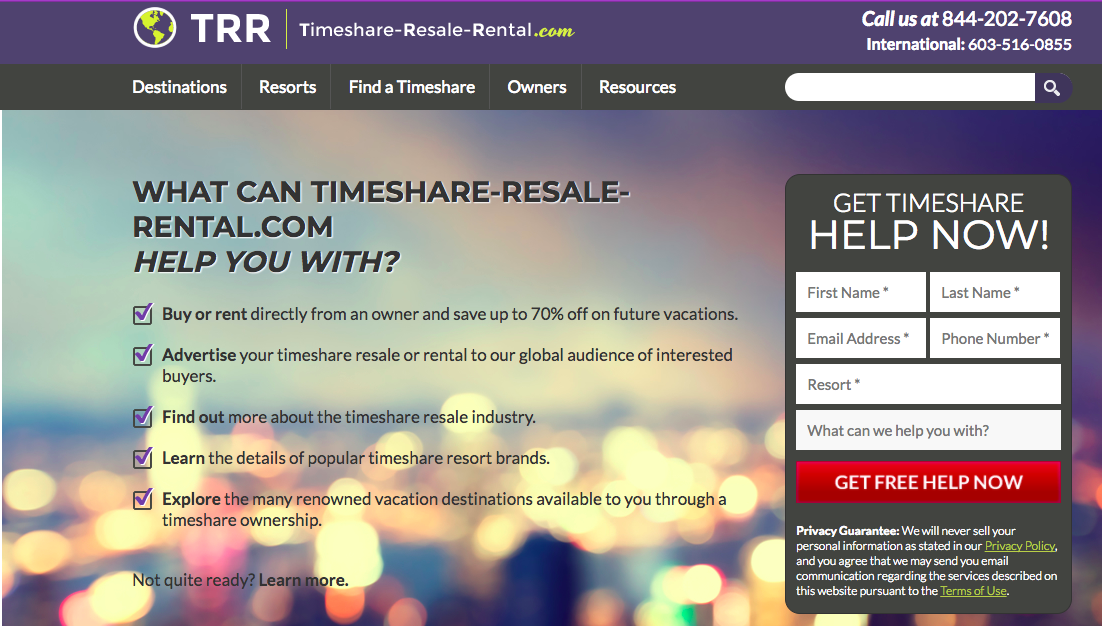The width and height of the screenshot is (1102, 626).
Task: Open the Owners menu
Action: [537, 87]
